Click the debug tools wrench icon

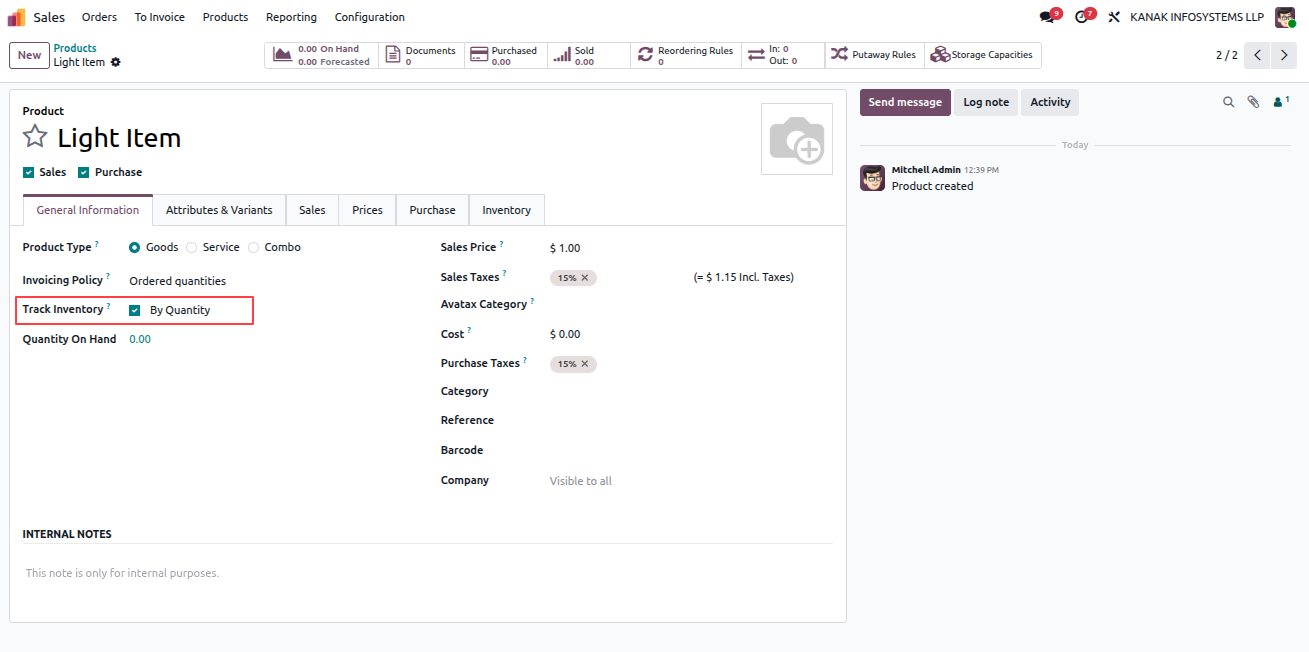1114,17
